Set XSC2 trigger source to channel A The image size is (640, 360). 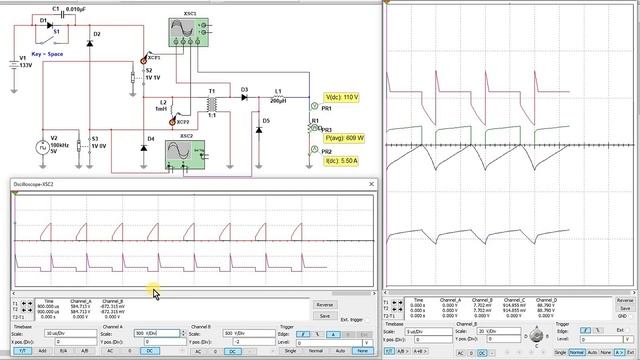click(333, 334)
